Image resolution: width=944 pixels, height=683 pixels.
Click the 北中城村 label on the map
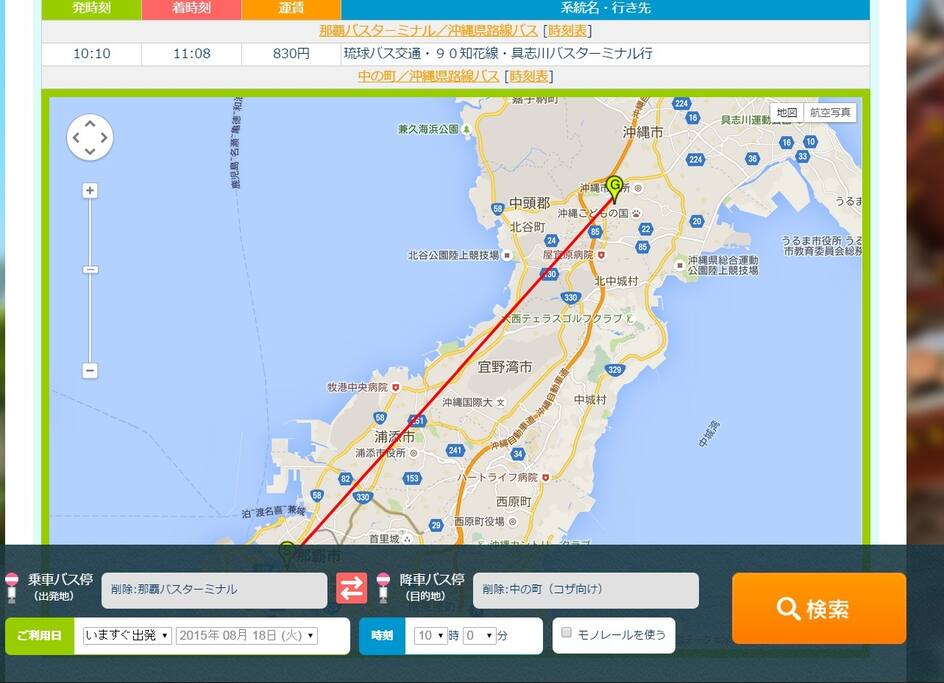[616, 281]
